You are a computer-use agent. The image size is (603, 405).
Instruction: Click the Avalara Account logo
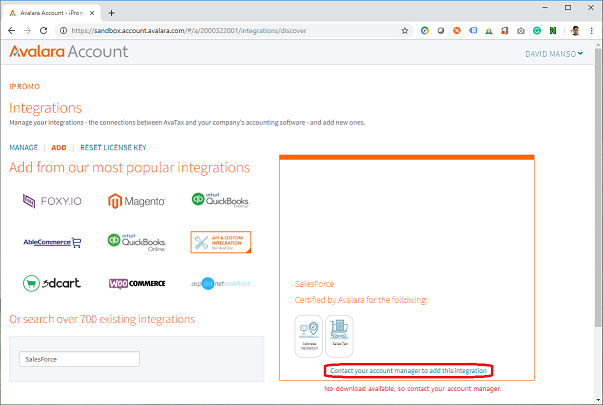[68, 52]
